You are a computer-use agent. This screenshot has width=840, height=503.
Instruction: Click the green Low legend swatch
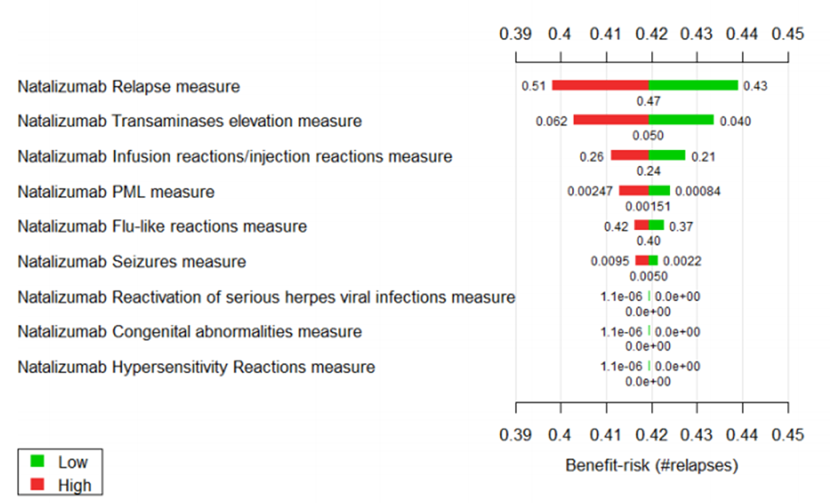click(38, 462)
